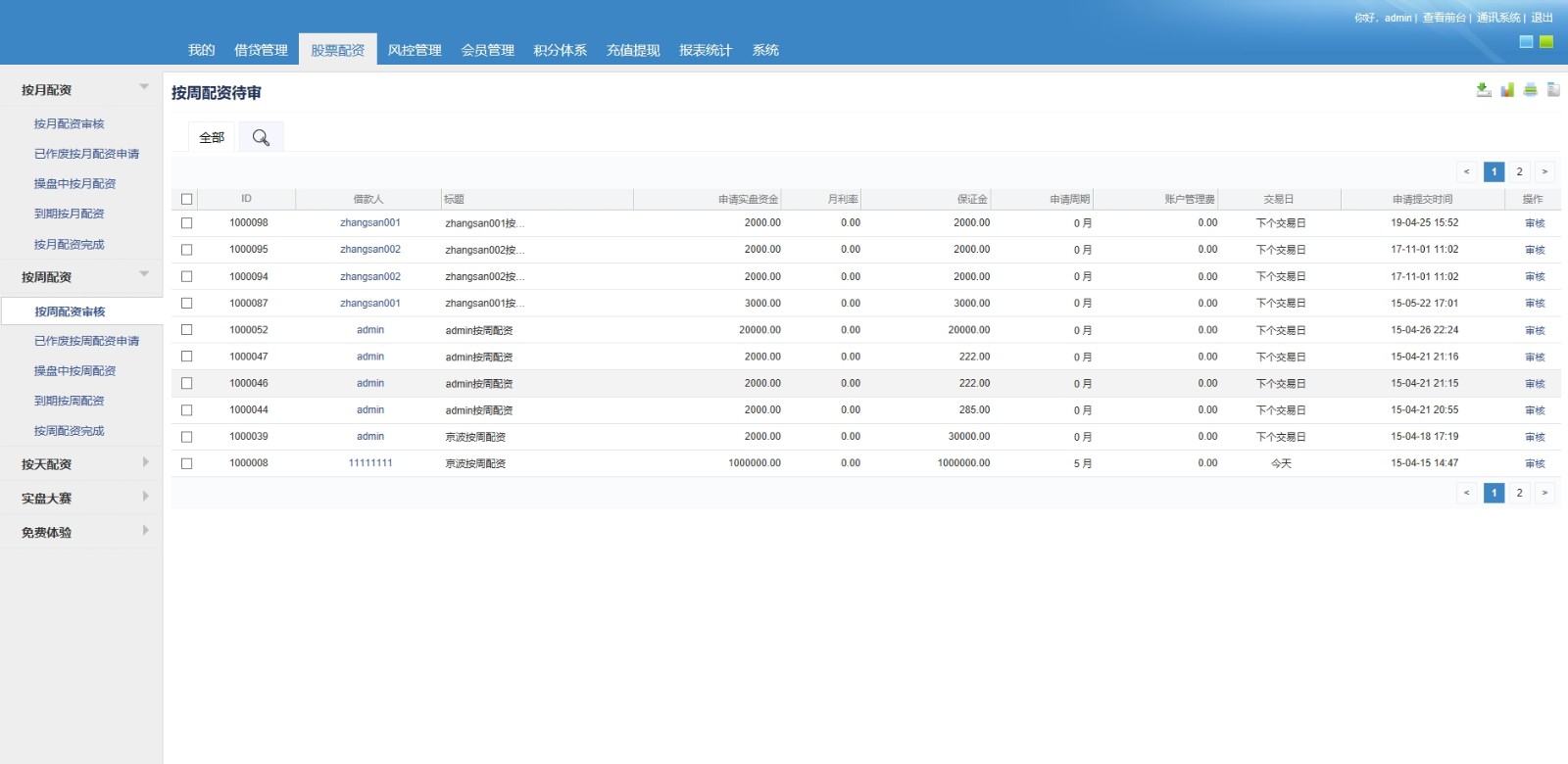Expand the 免费体验 sidebar section arrow

[x=145, y=531]
